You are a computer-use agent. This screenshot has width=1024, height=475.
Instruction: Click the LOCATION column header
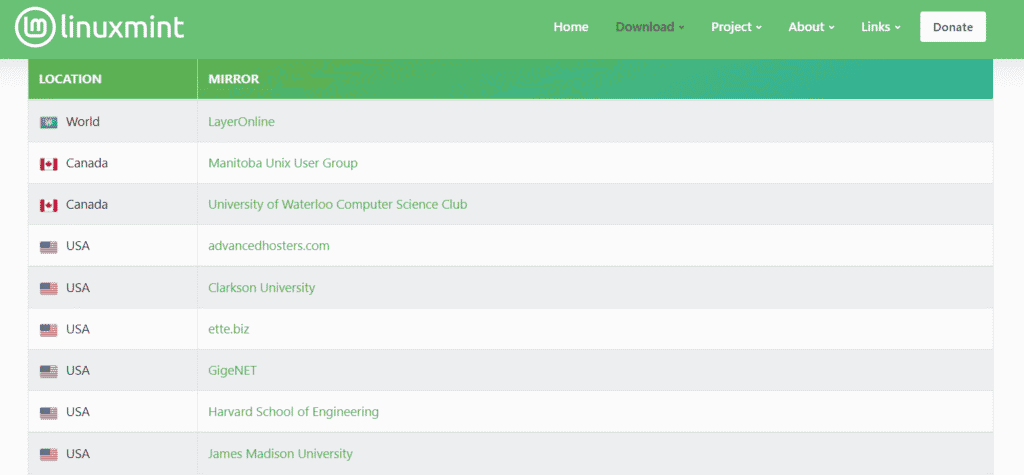point(70,79)
